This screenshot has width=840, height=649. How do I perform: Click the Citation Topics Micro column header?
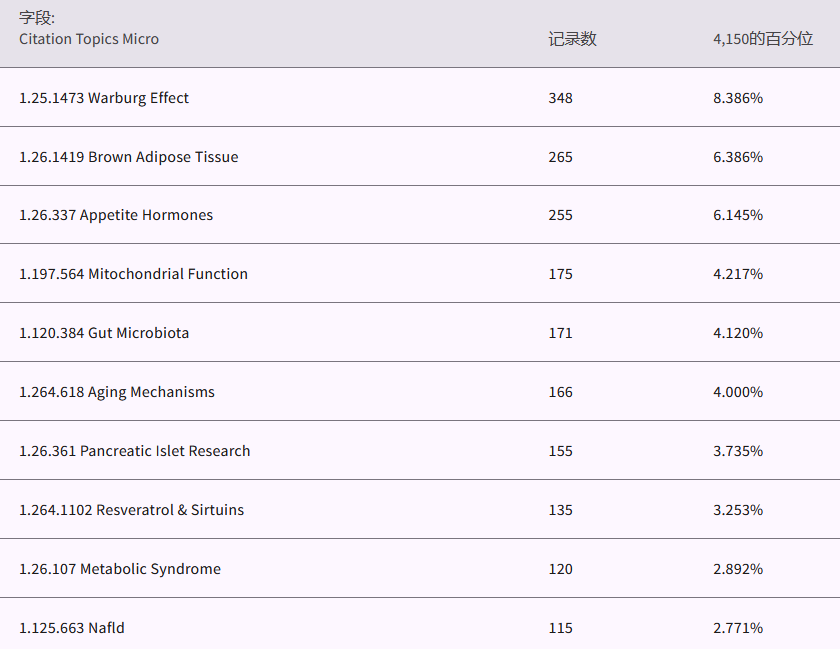click(x=89, y=39)
